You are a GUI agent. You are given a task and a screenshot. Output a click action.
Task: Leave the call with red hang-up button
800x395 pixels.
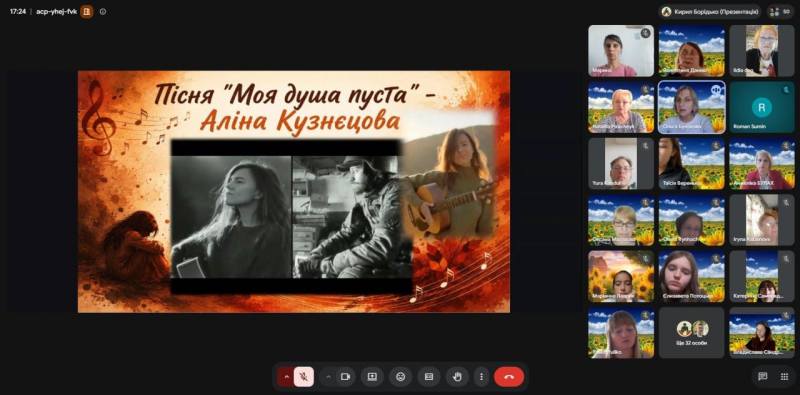[x=509, y=377]
